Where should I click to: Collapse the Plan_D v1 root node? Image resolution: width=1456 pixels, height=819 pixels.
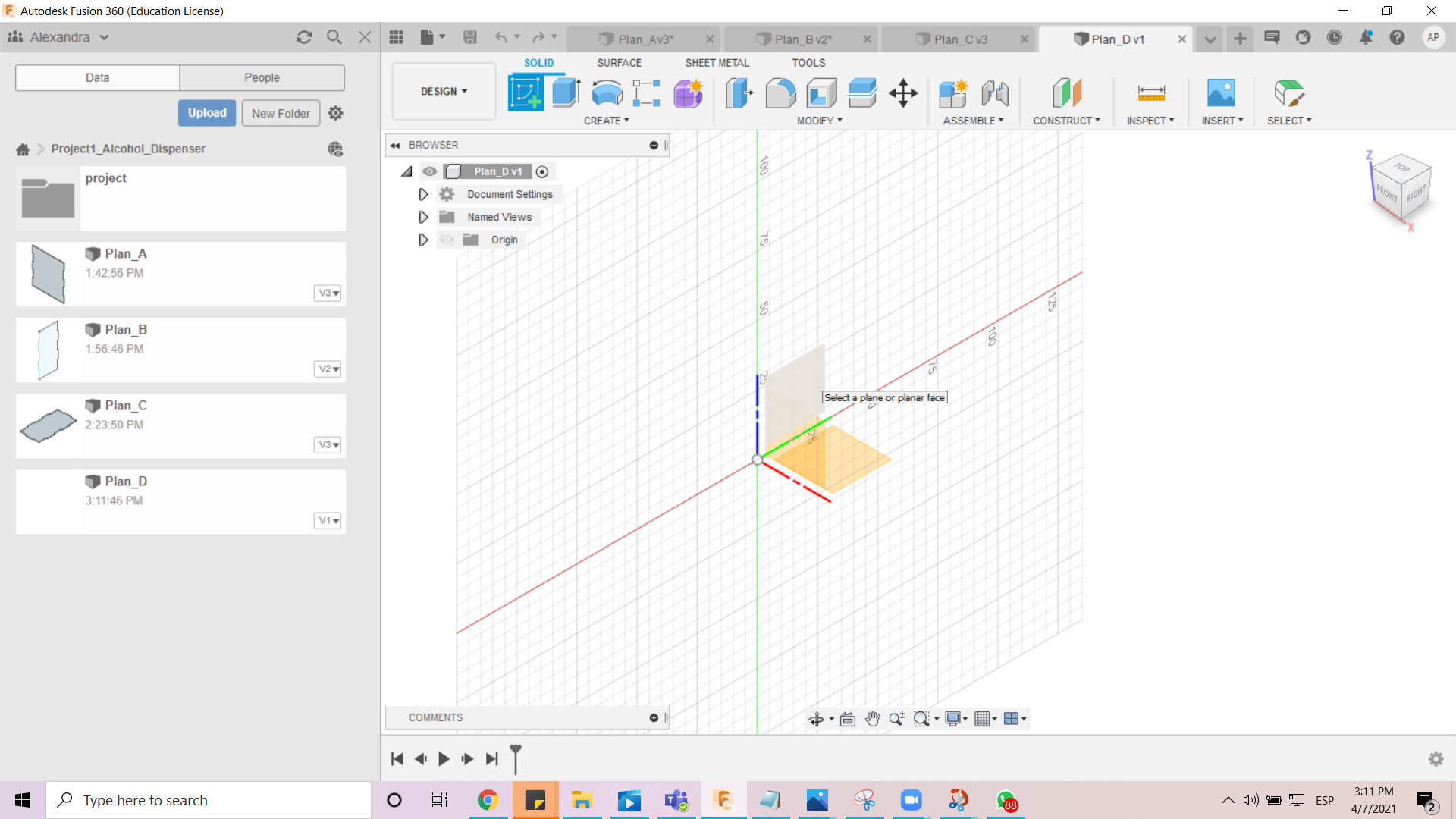407,171
